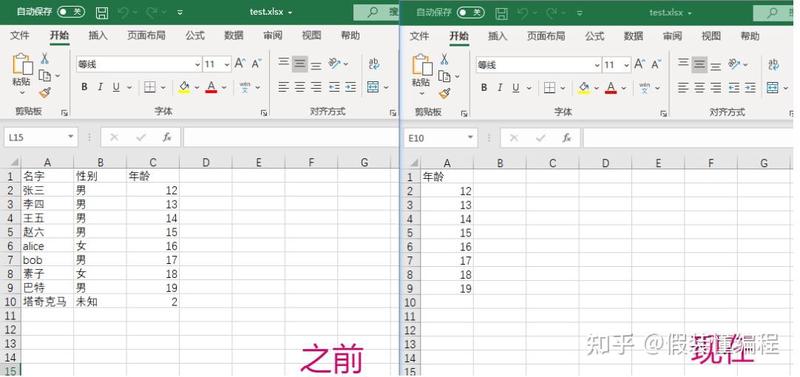The image size is (800, 377).
Task: Toggle 自动保存 switch in the E10 window
Action: click(x=470, y=12)
